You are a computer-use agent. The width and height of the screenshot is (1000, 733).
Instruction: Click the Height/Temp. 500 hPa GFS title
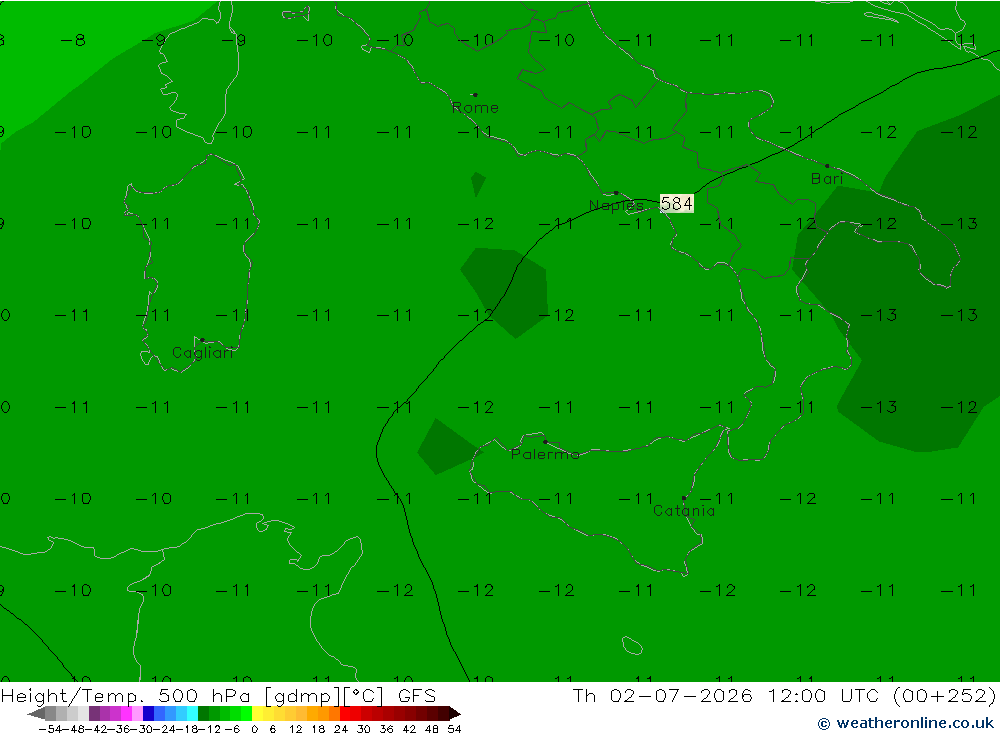tap(218, 696)
